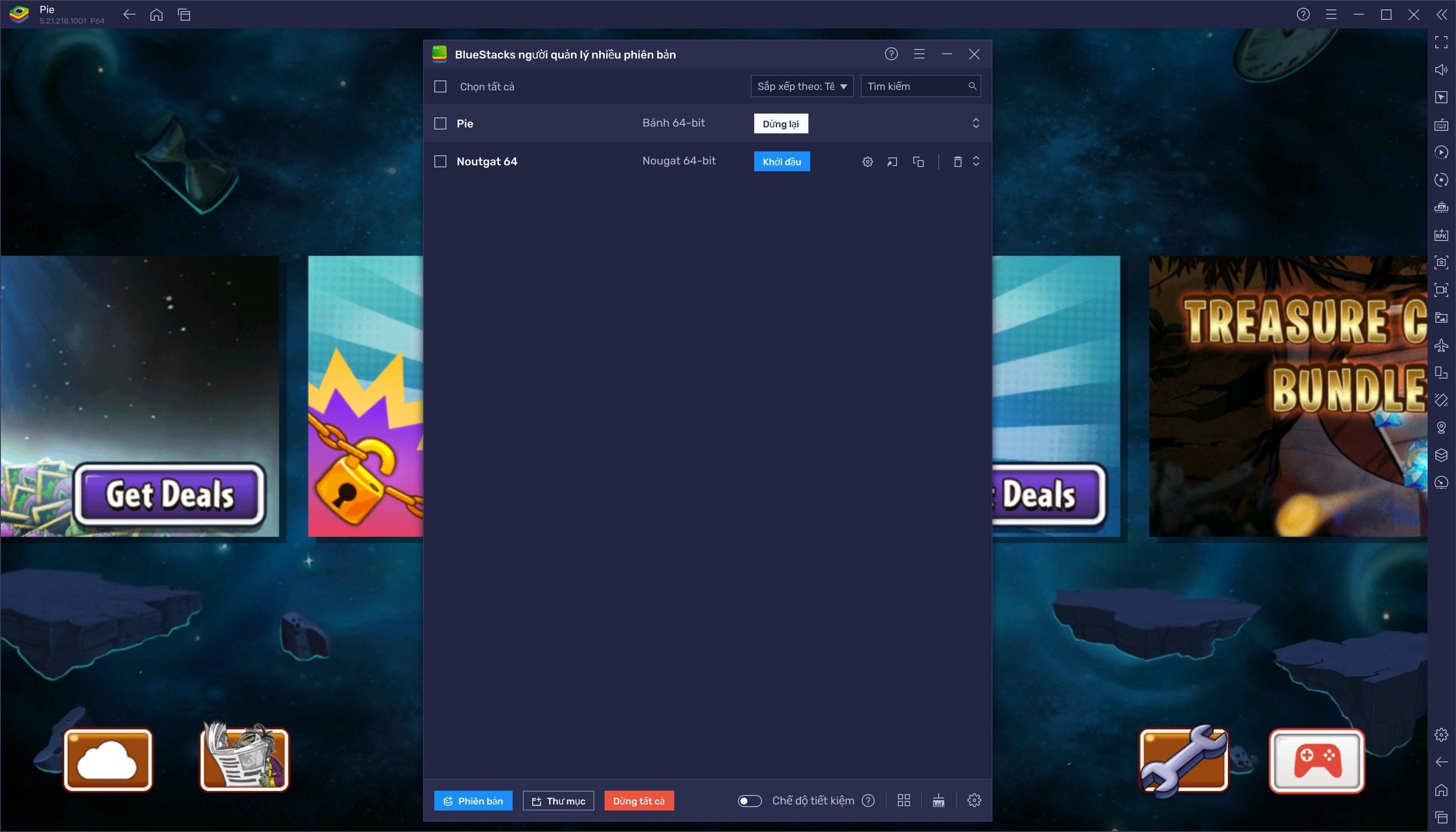Toggle fullscreen in BlueStacks sidebar
This screenshot has height=832, width=1456.
pos(1441,42)
